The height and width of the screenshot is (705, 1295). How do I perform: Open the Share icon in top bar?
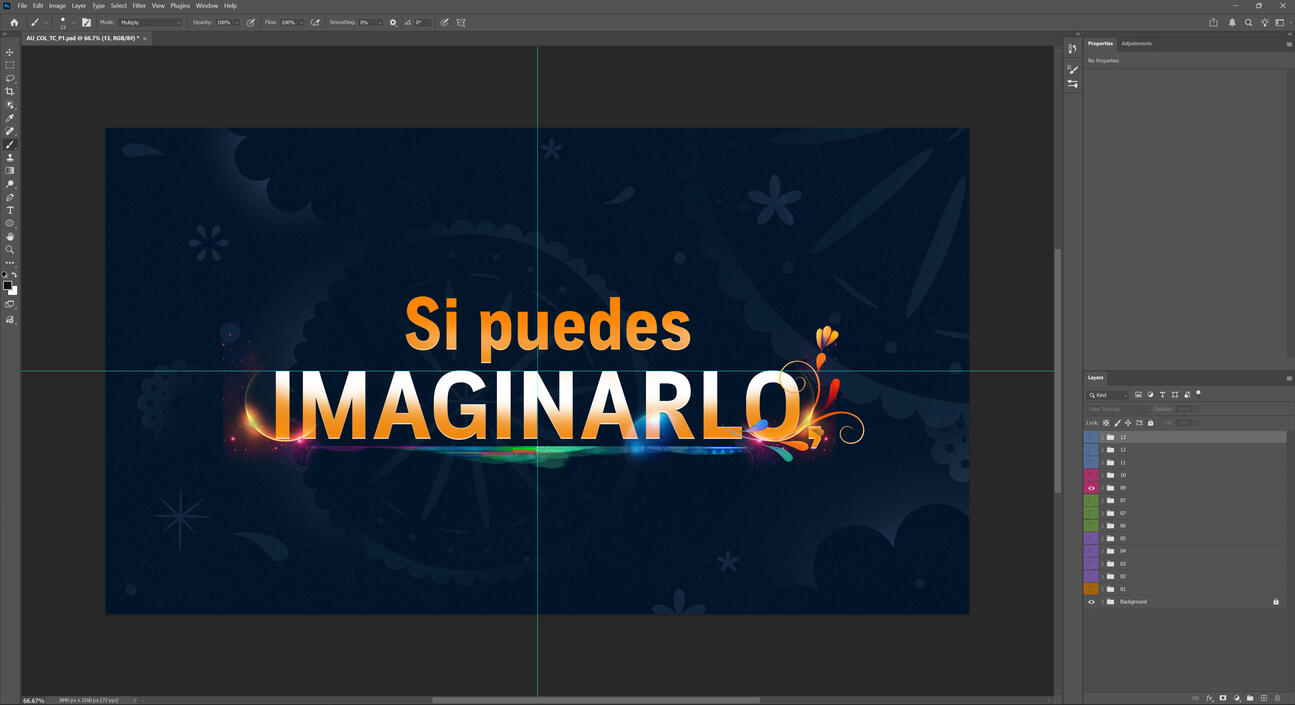point(1213,22)
